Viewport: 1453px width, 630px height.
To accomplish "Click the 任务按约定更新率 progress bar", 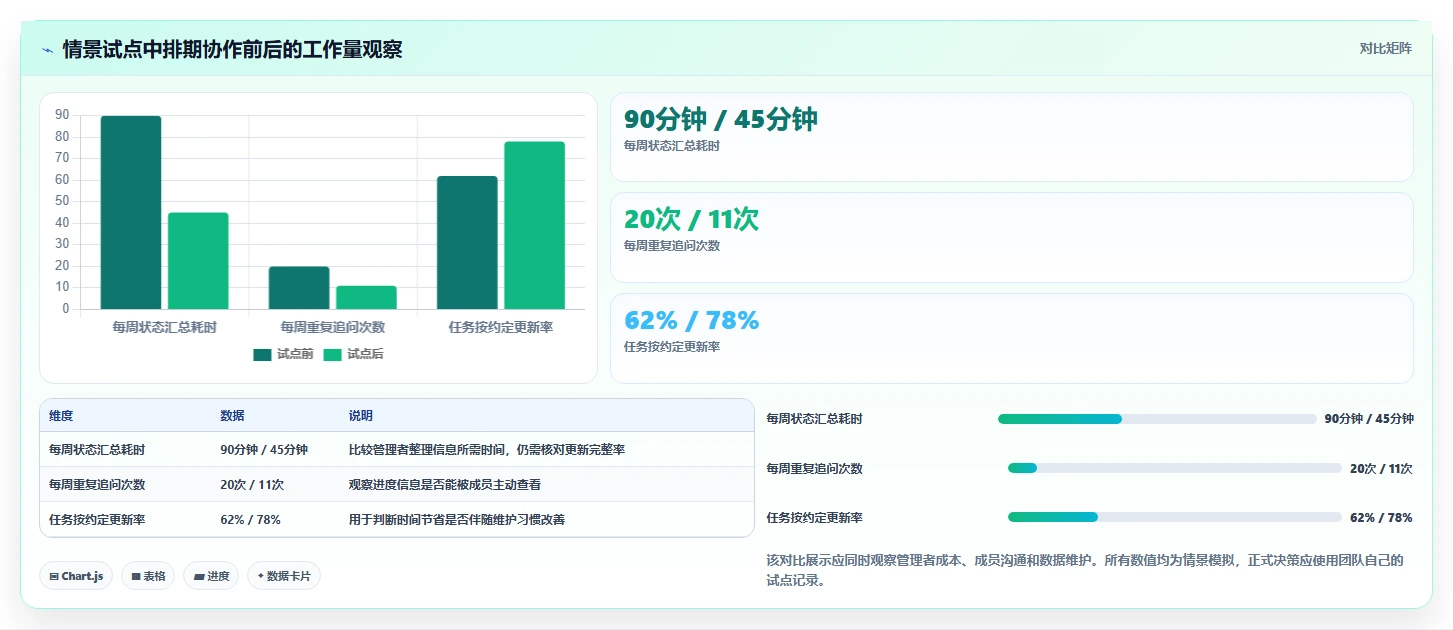I will (x=1174, y=517).
